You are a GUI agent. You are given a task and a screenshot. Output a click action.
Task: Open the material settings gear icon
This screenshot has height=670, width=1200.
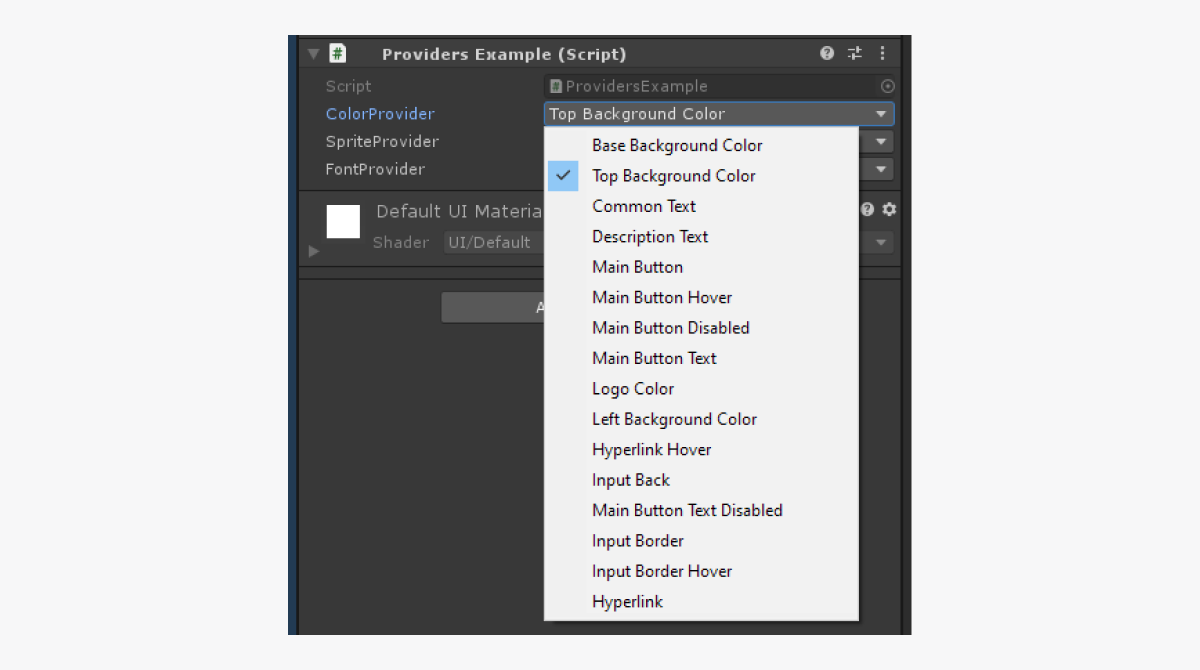(x=889, y=210)
